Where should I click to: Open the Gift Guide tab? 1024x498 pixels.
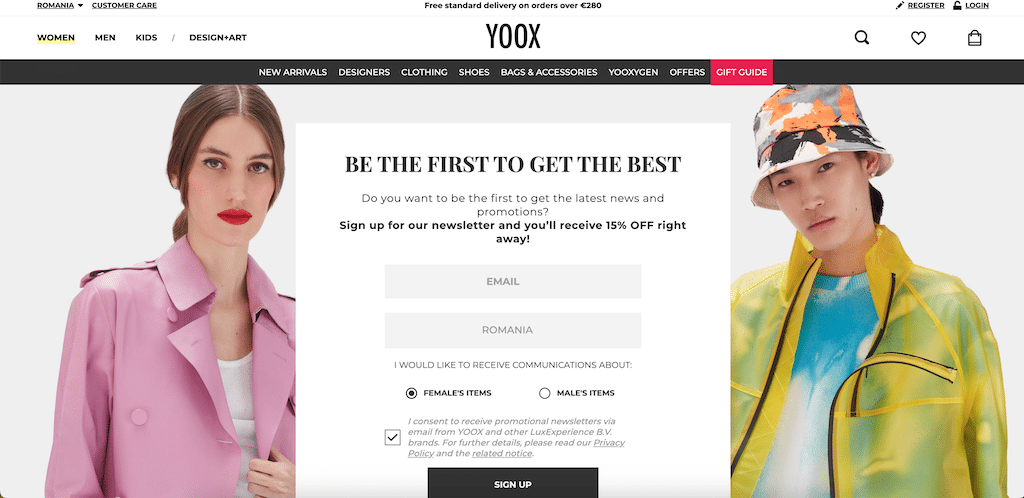click(x=741, y=72)
